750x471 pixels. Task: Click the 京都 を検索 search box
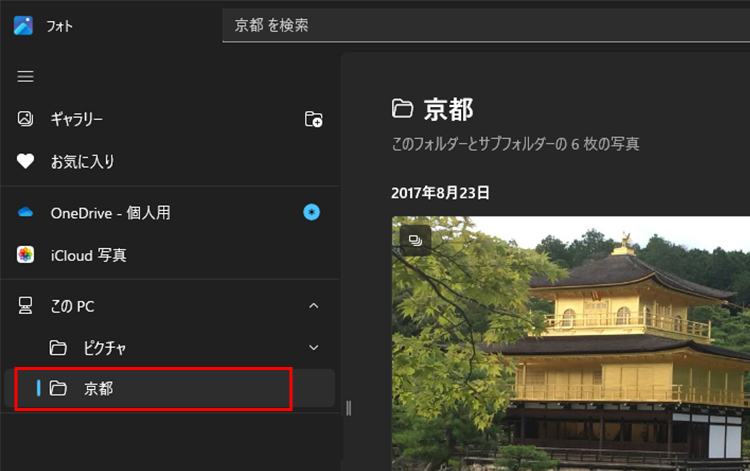point(480,25)
